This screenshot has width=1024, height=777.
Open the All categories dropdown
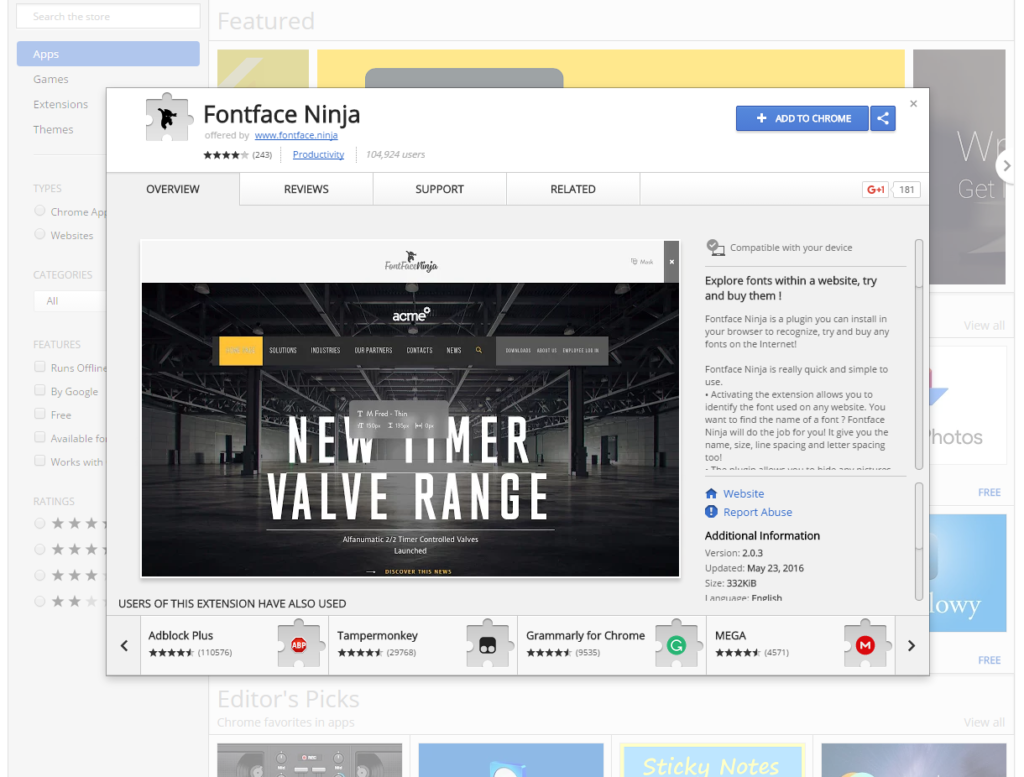70,301
